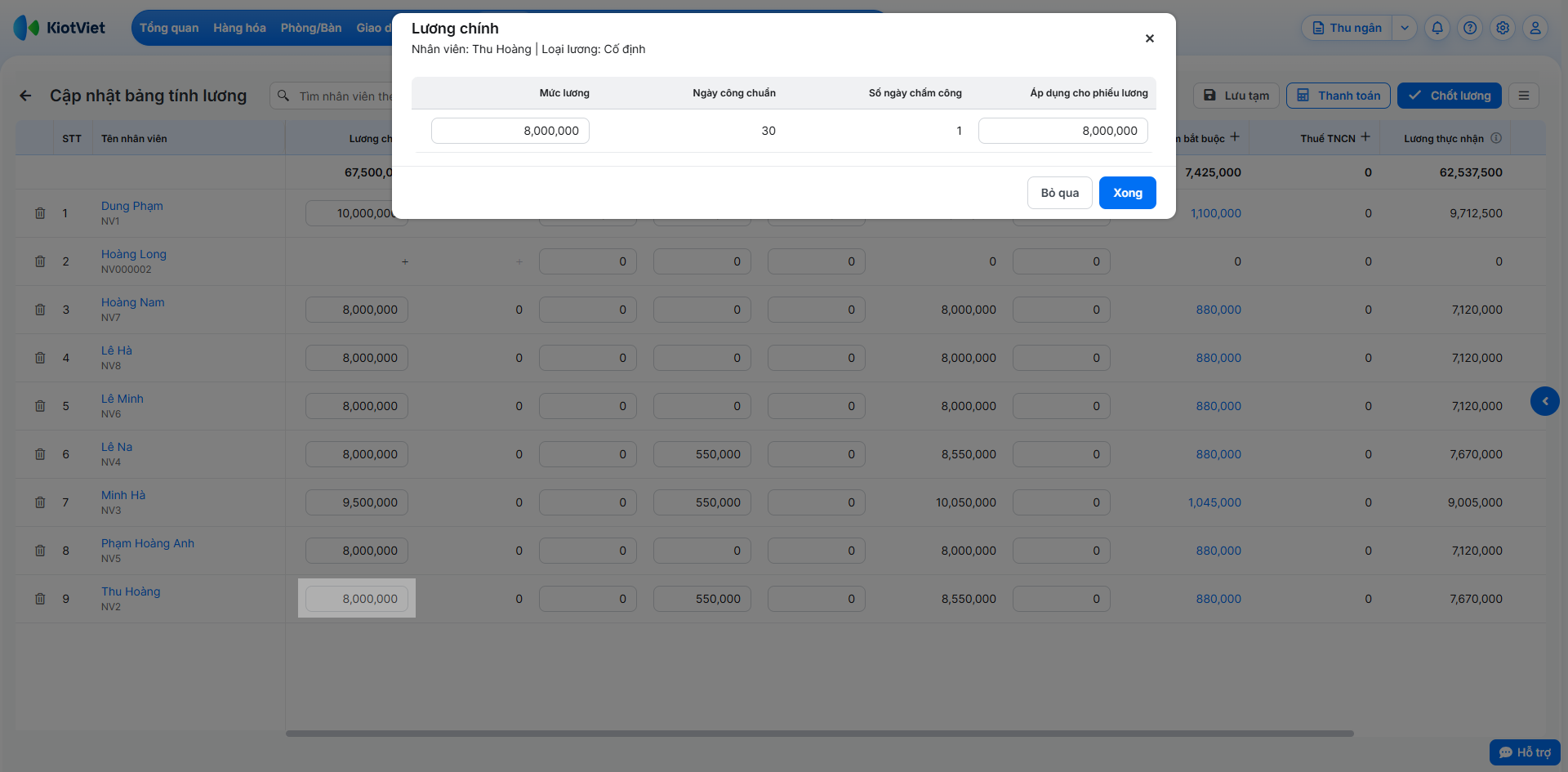
Task: Go back with the arrow icon
Action: tap(25, 96)
